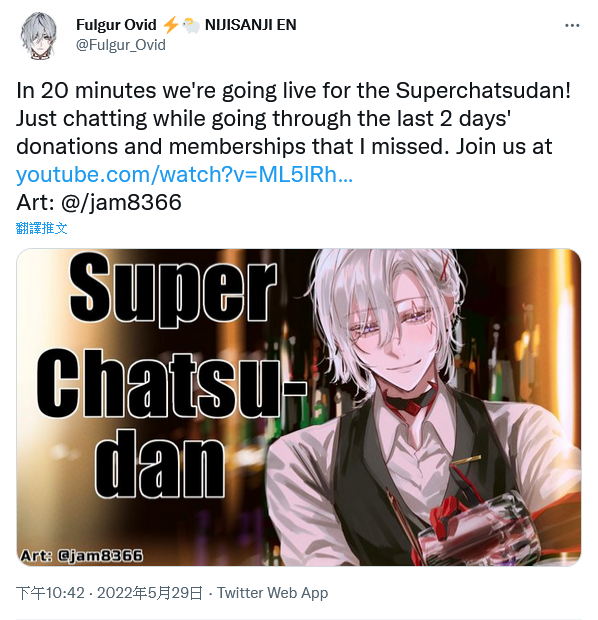The image size is (598, 620).
Task: Click the tweet line mentioning Superchatsudan
Action: tap(293, 91)
